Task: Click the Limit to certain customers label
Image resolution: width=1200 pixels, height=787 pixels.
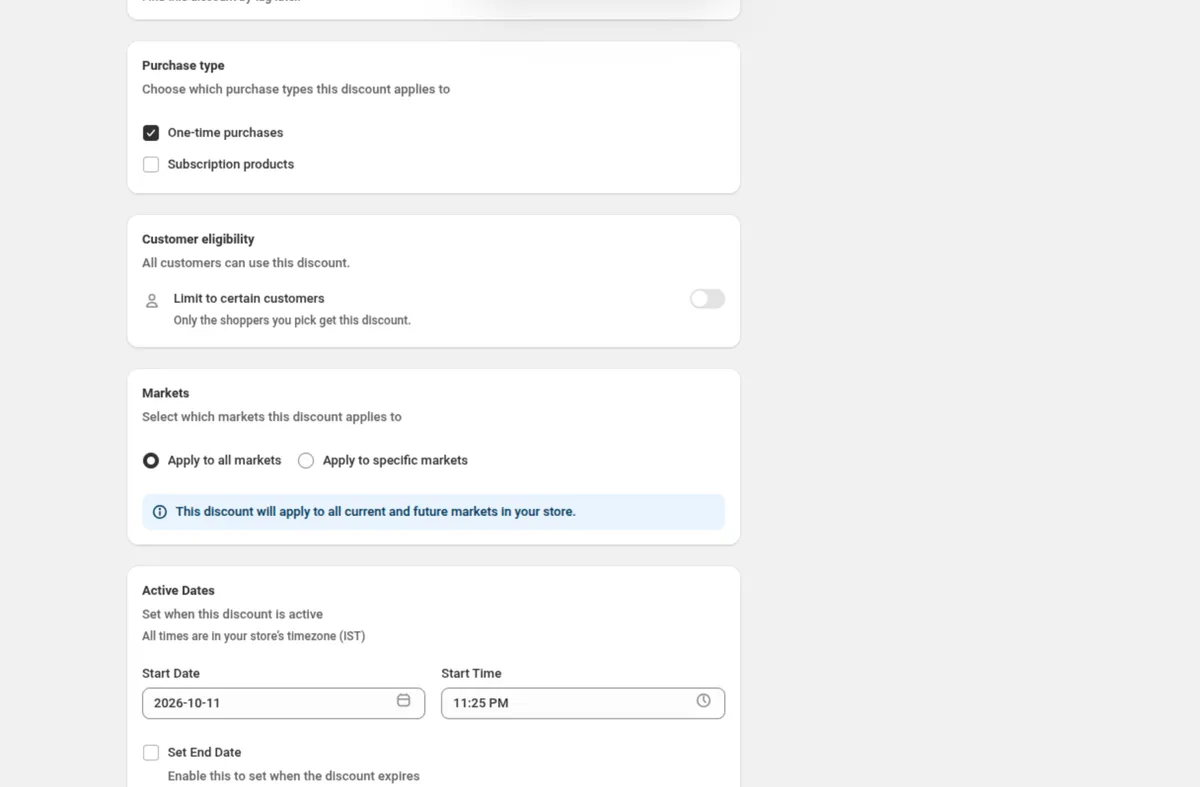Action: (x=249, y=299)
